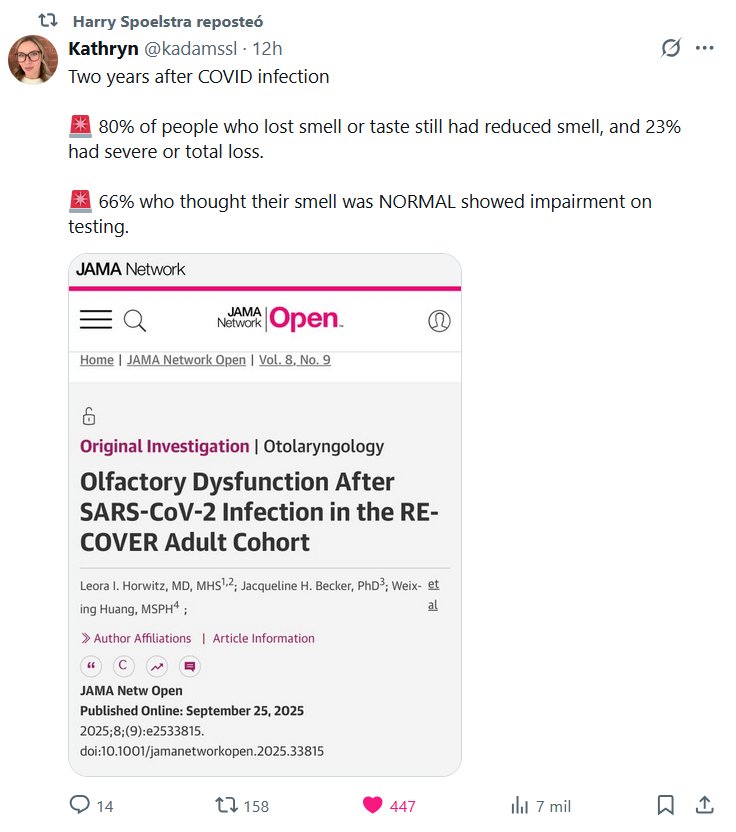Open the 12h timestamp link
The image size is (736, 832).
[267, 48]
